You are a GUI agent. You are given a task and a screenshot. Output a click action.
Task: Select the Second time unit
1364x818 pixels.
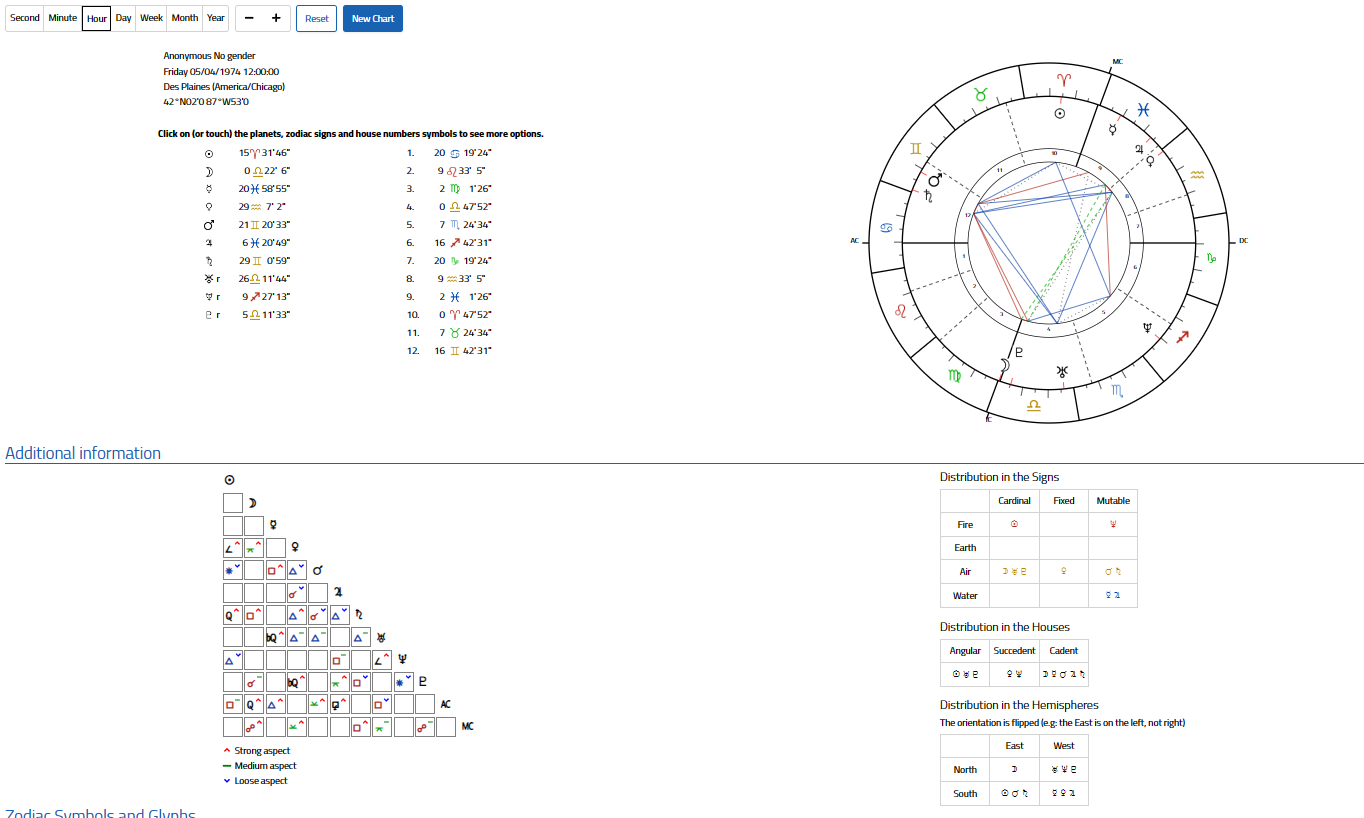click(25, 18)
